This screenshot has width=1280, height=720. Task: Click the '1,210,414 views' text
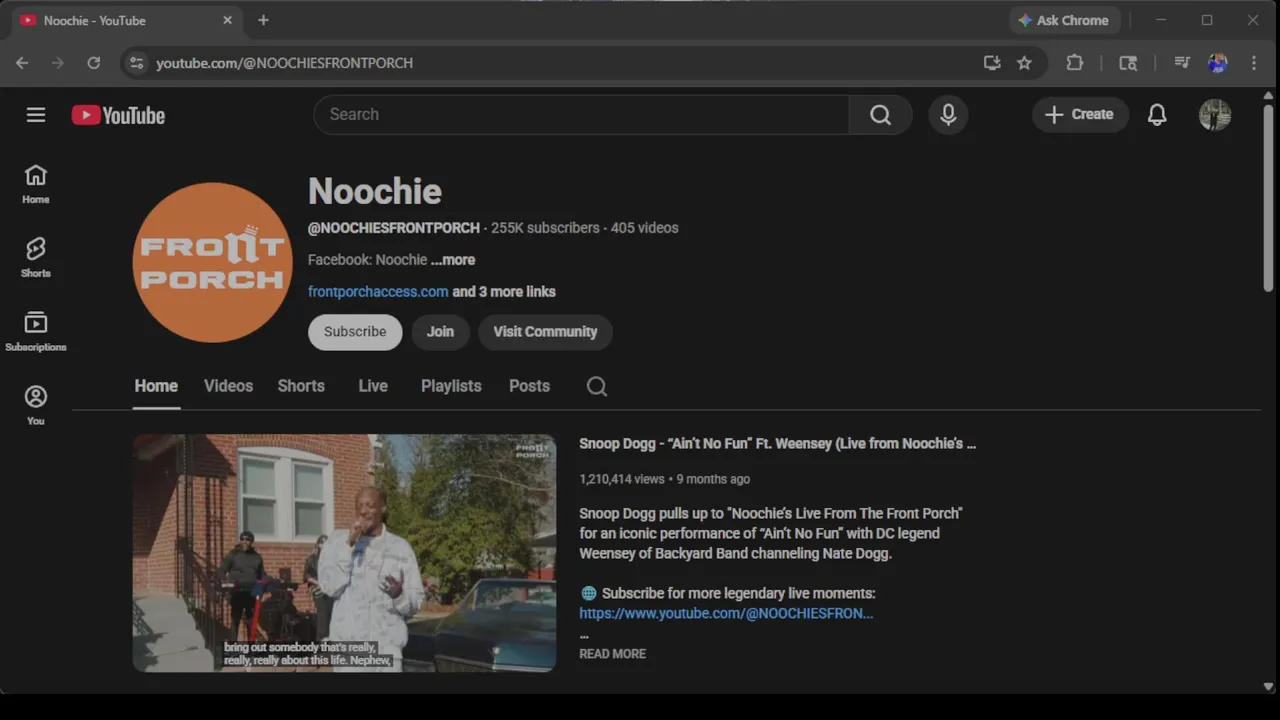622,479
